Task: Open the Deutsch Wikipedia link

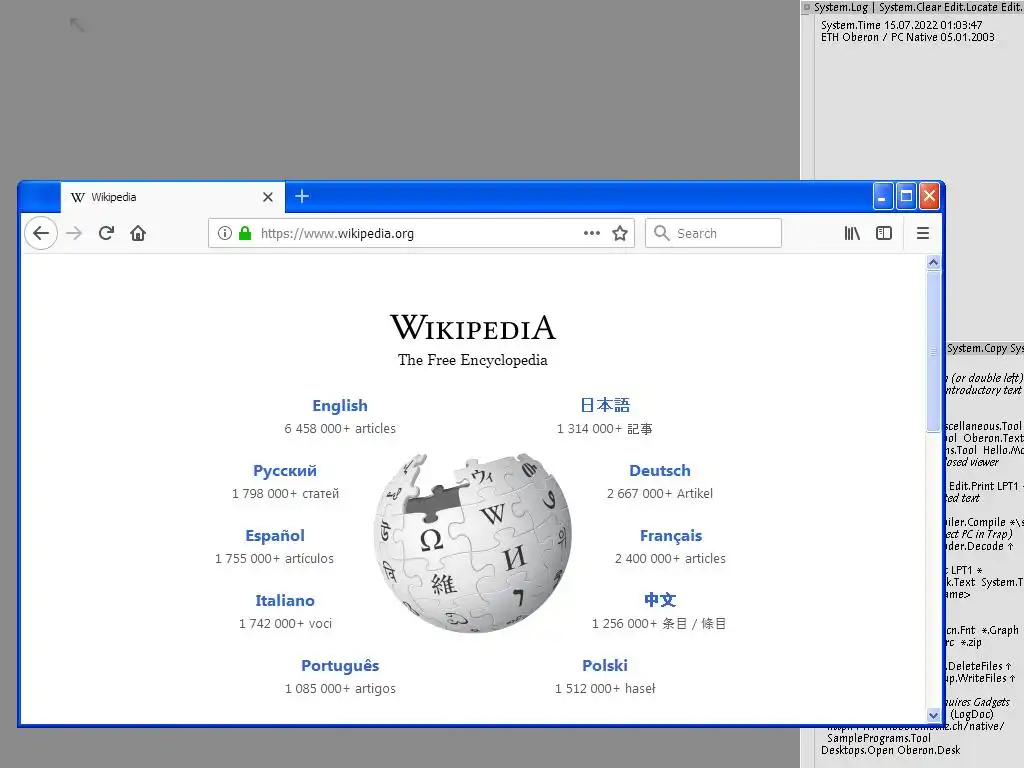Action: coord(660,471)
